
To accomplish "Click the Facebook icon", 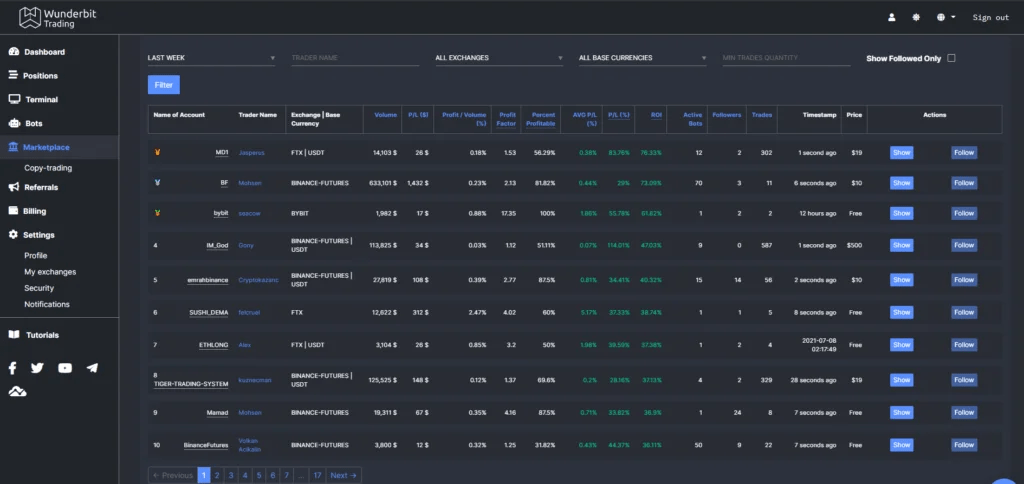I will [x=12, y=368].
